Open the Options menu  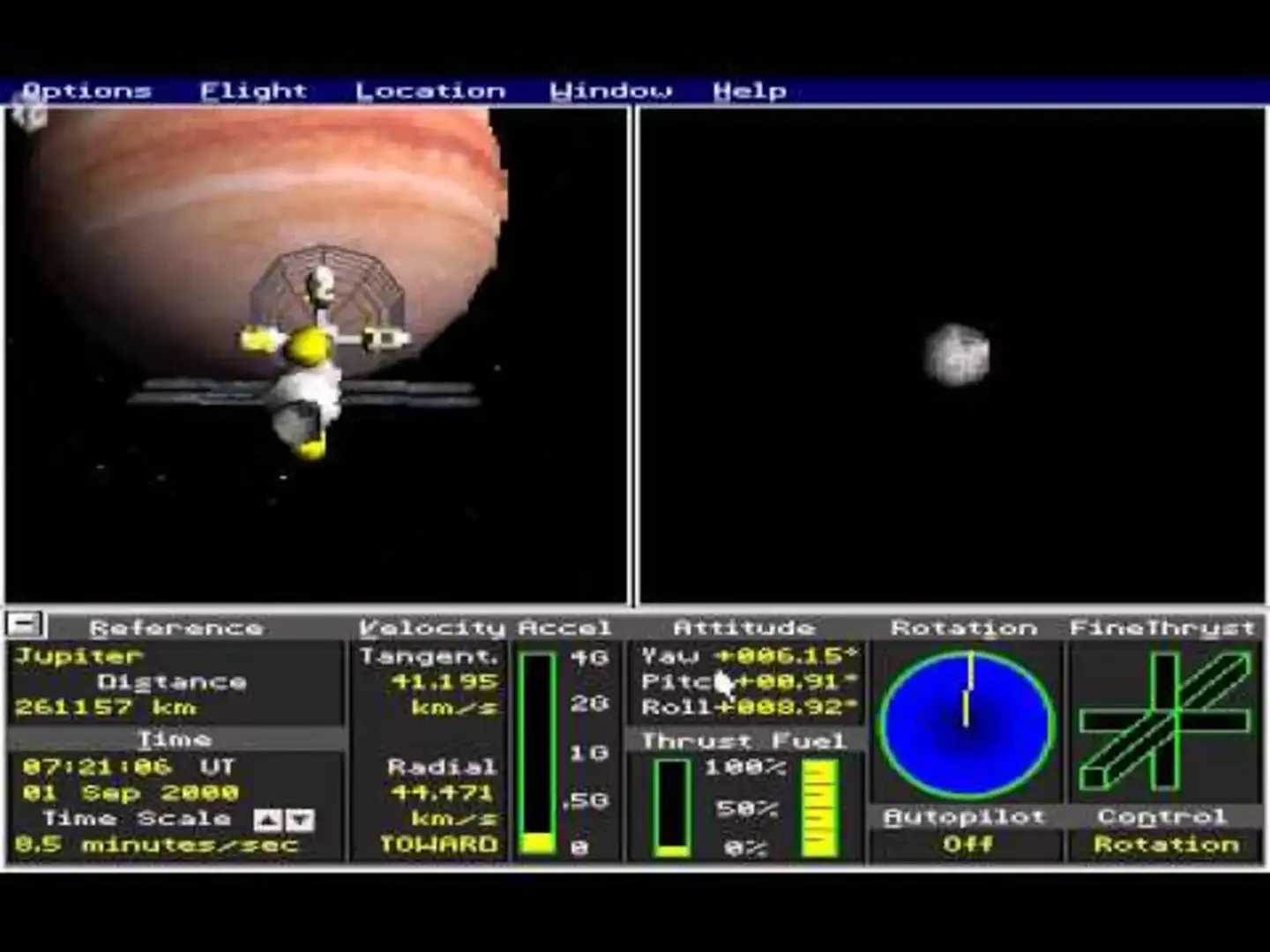[x=86, y=91]
